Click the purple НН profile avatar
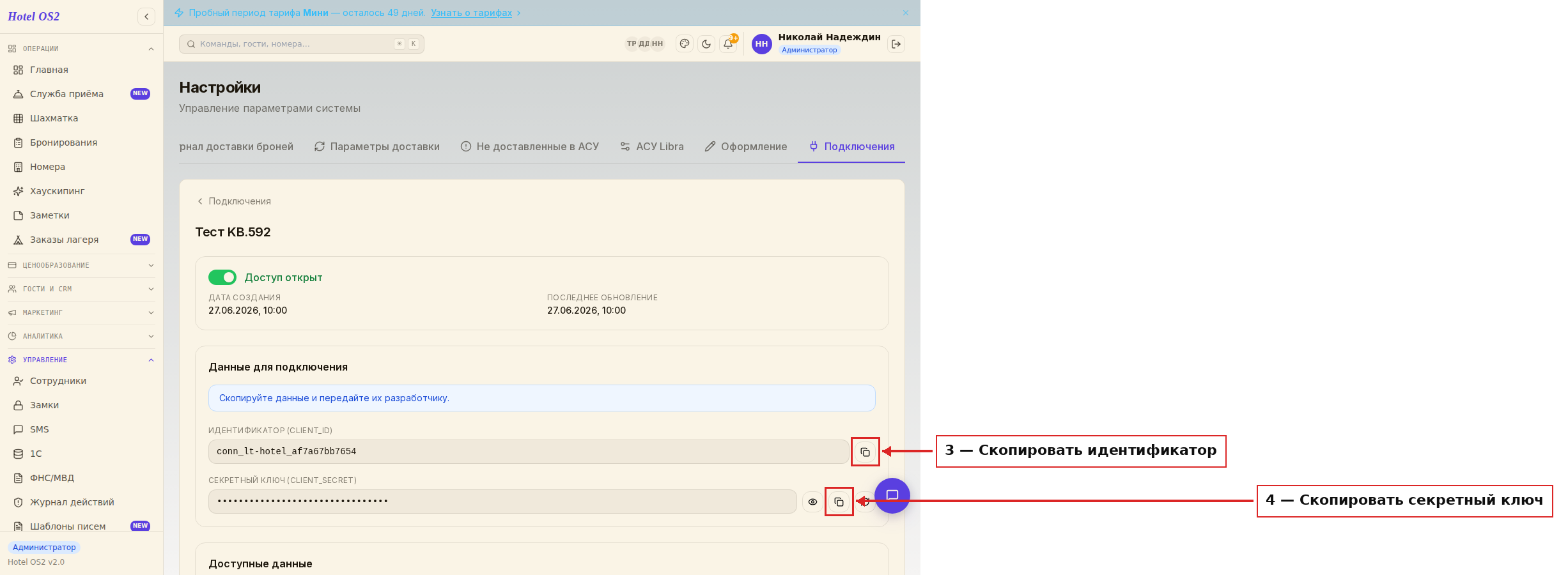This screenshot has height=575, width=1568. (762, 44)
